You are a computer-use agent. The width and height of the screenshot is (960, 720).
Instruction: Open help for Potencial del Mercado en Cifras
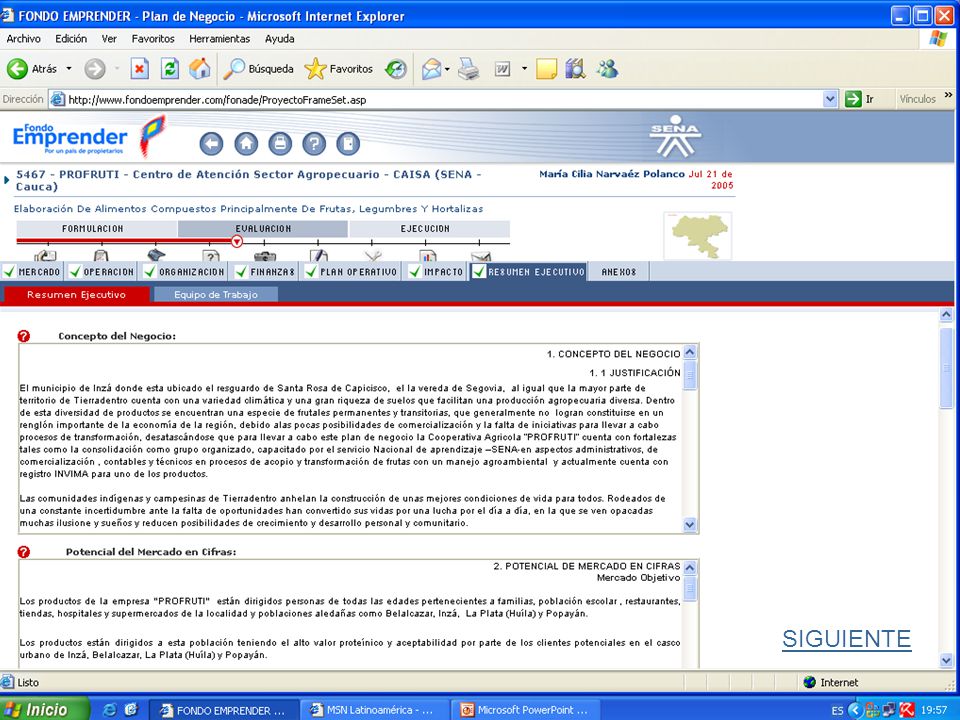pyautogui.click(x=24, y=552)
